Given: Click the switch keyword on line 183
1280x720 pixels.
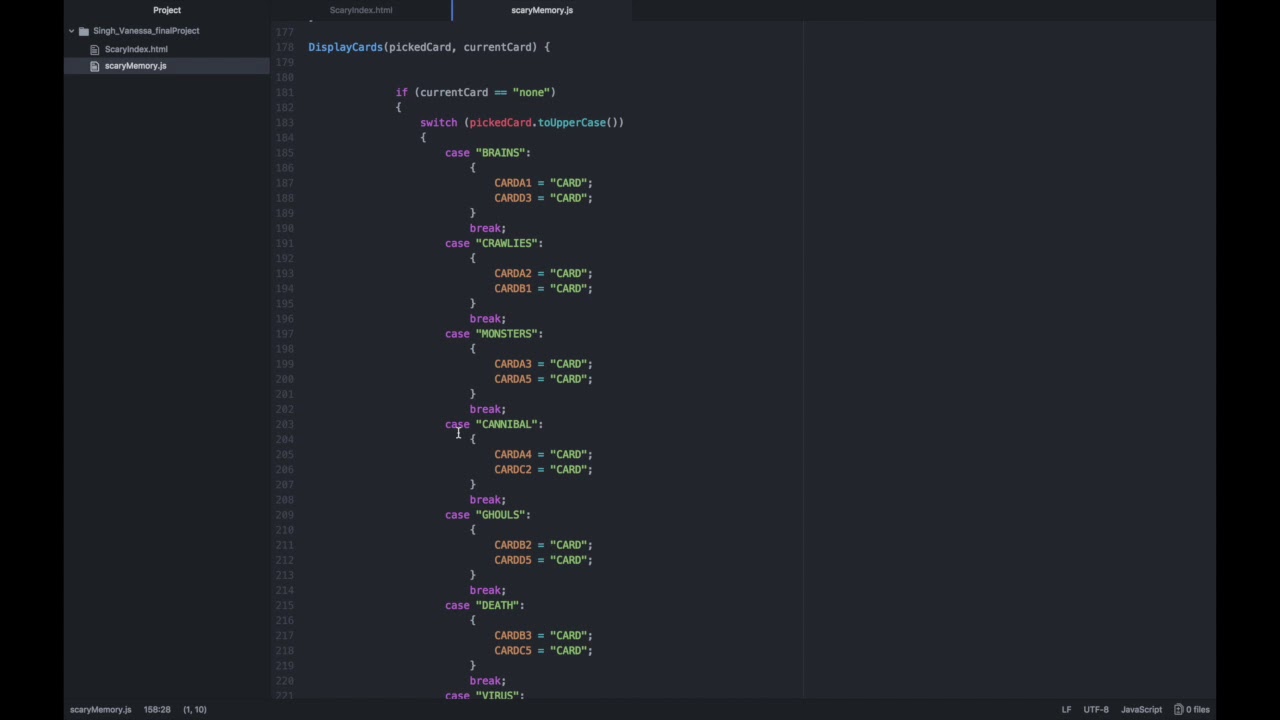Looking at the screenshot, I should pyautogui.click(x=438, y=123).
